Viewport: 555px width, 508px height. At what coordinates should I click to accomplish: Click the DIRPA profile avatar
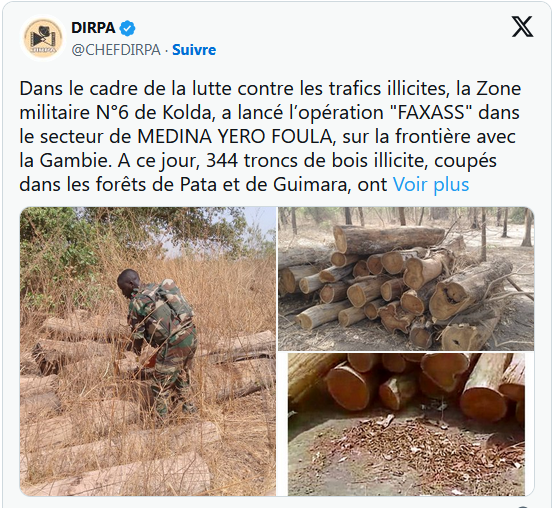coord(43,38)
